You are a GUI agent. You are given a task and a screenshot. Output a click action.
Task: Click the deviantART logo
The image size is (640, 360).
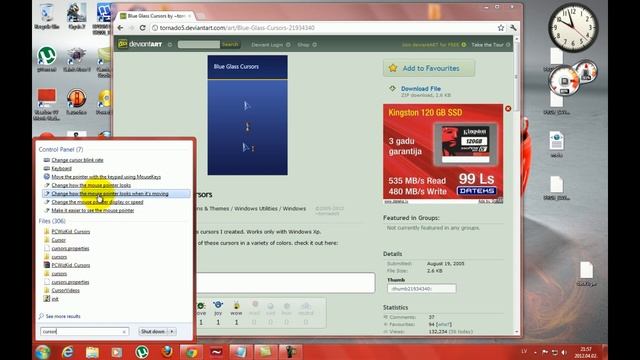140,44
